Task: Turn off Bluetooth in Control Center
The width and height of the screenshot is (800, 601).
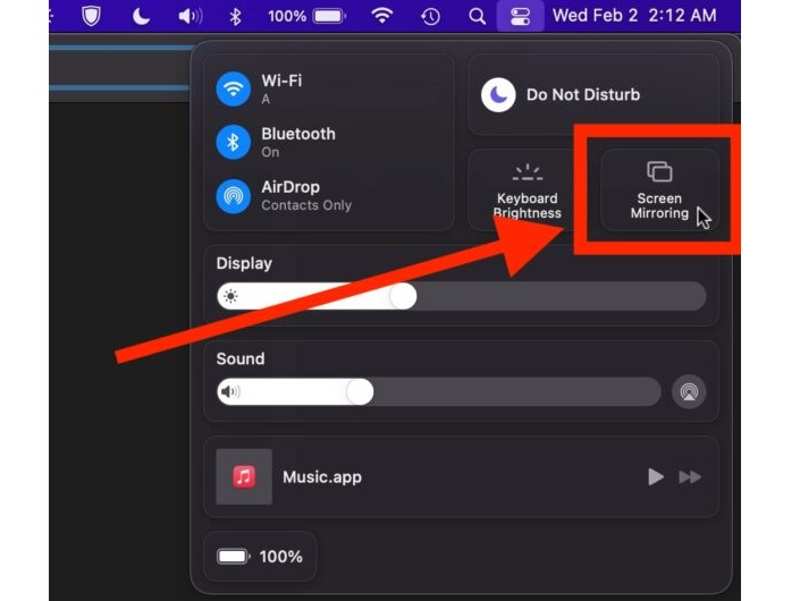Action: 233,142
